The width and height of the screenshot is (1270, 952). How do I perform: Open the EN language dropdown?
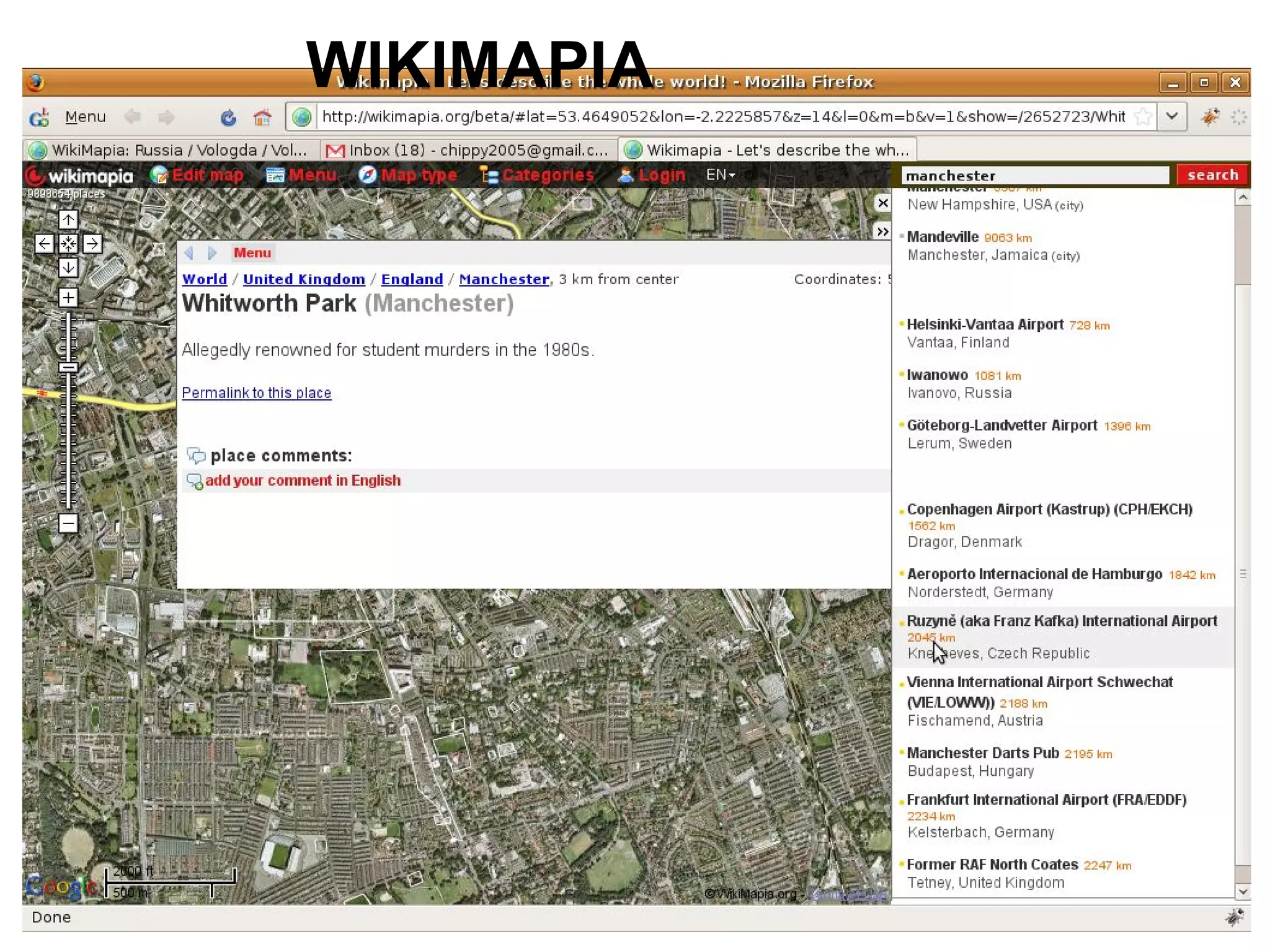click(721, 175)
